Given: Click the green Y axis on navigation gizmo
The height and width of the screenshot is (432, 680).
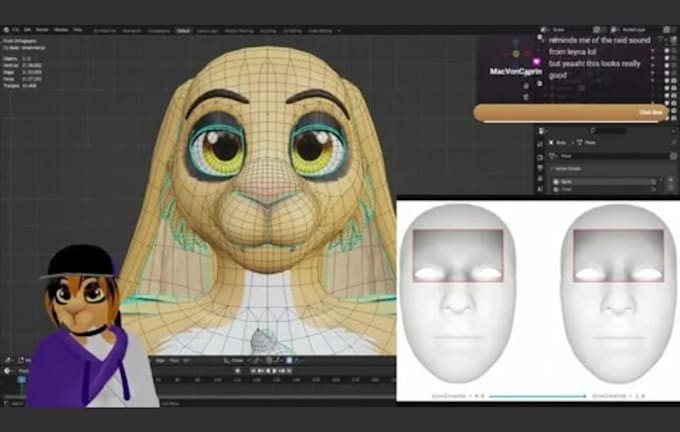Looking at the screenshot, I should click(516, 54).
